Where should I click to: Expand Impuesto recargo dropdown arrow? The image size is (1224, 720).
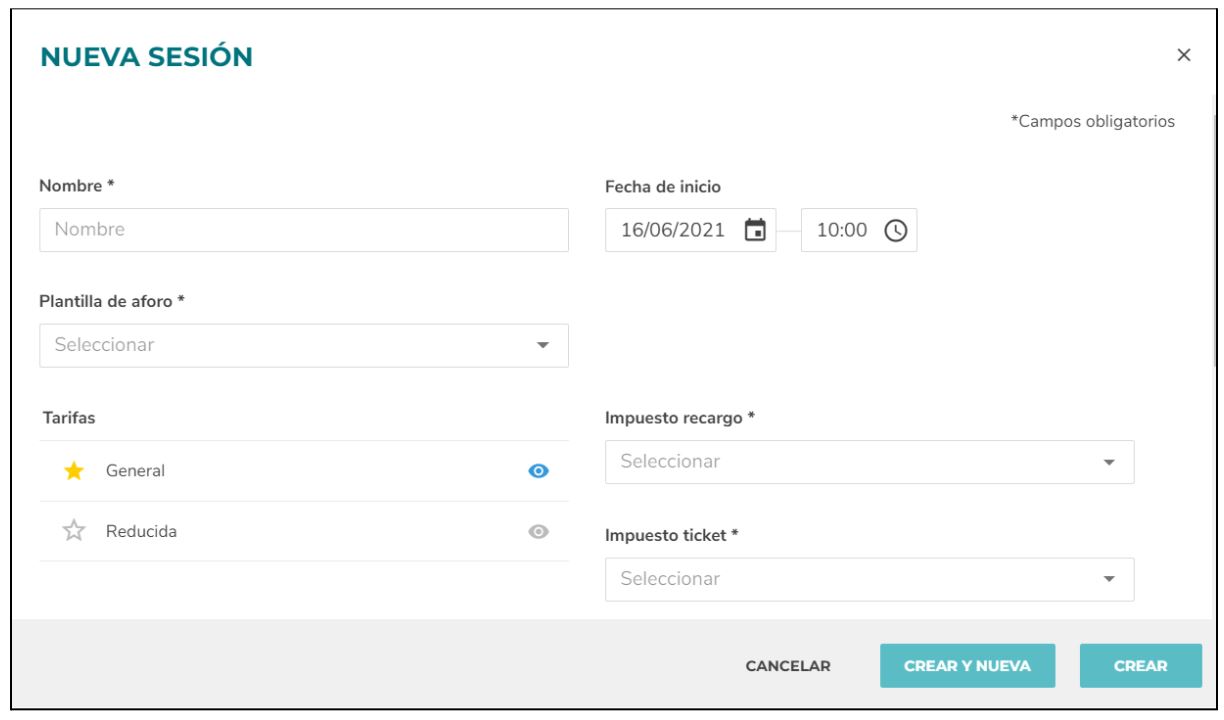click(1108, 462)
